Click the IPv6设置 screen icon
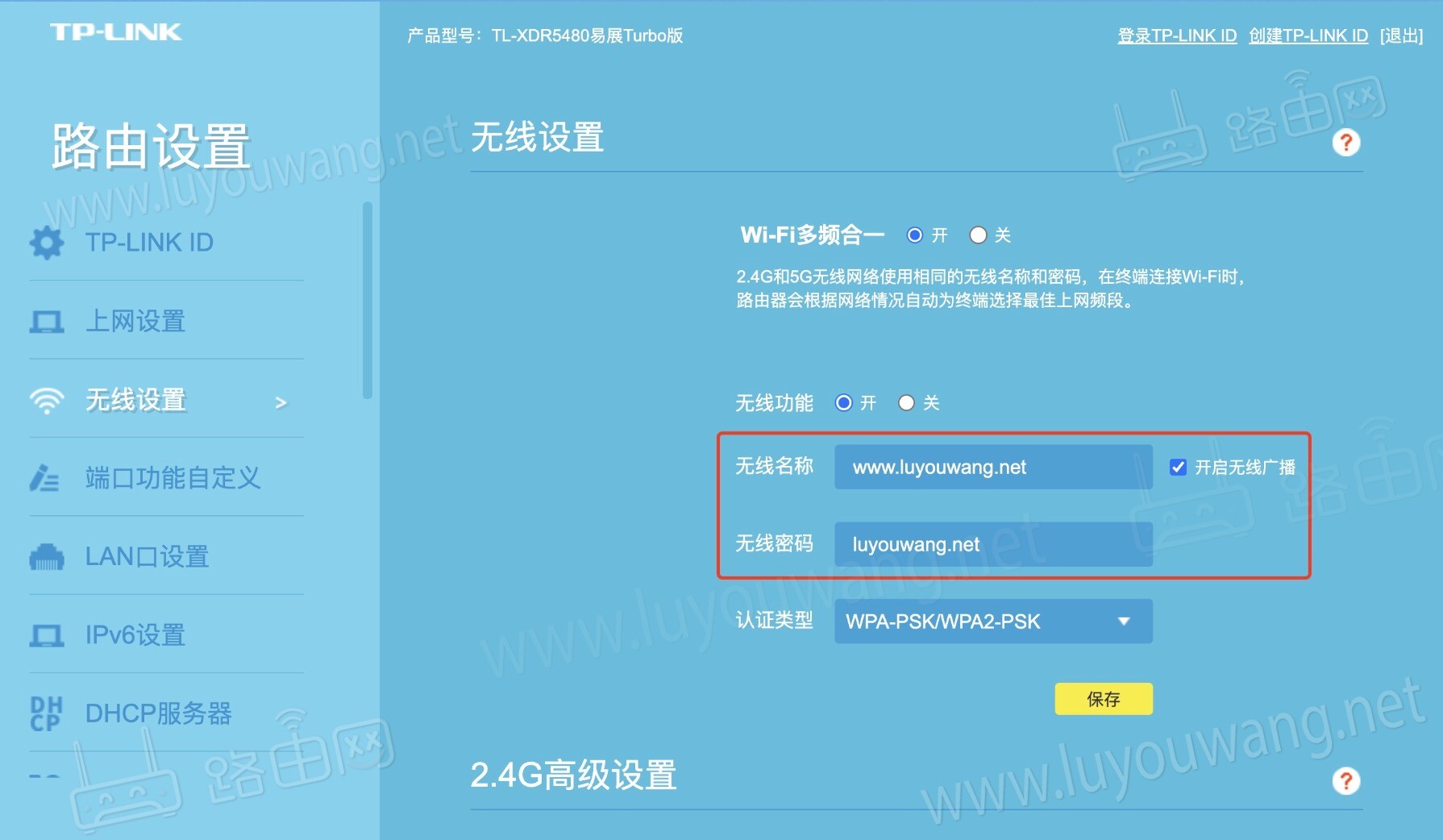The width and height of the screenshot is (1443, 840). [48, 634]
